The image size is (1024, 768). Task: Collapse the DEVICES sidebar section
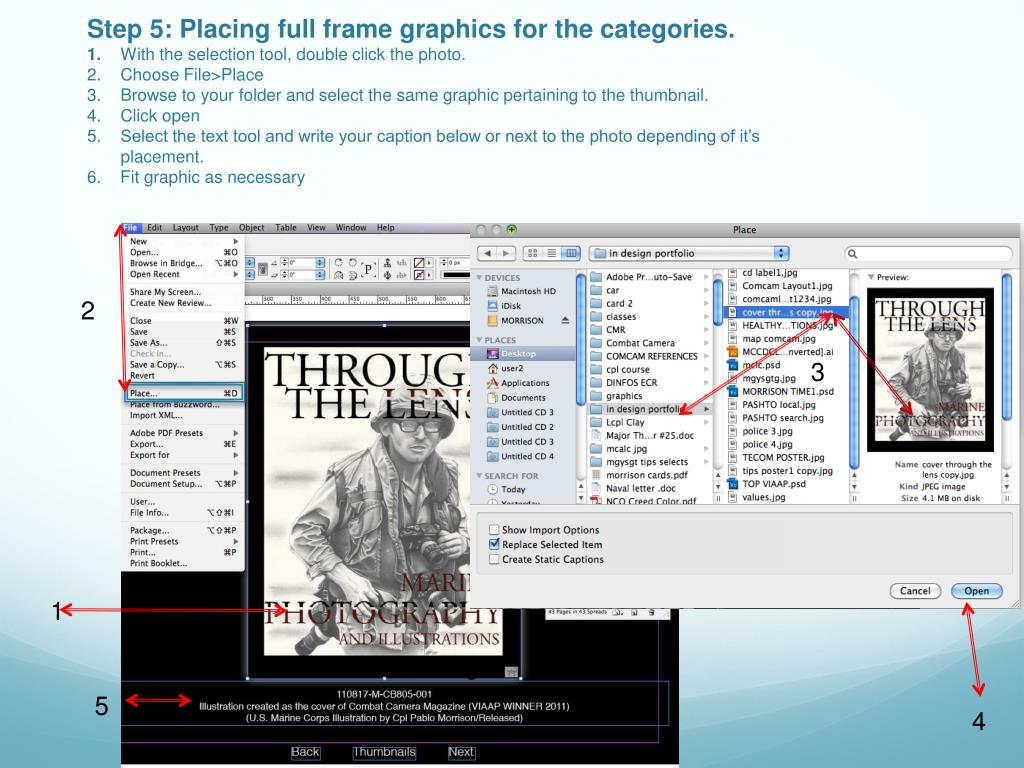pyautogui.click(x=479, y=278)
